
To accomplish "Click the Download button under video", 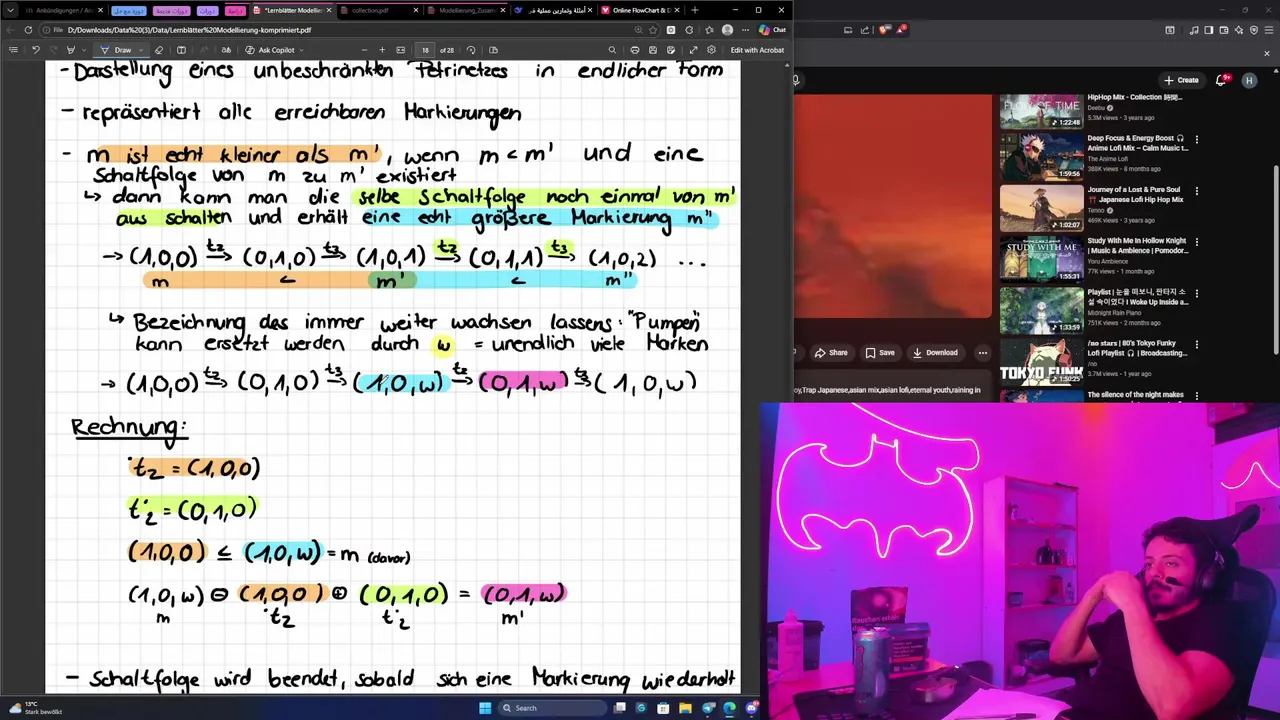I will pos(935,352).
